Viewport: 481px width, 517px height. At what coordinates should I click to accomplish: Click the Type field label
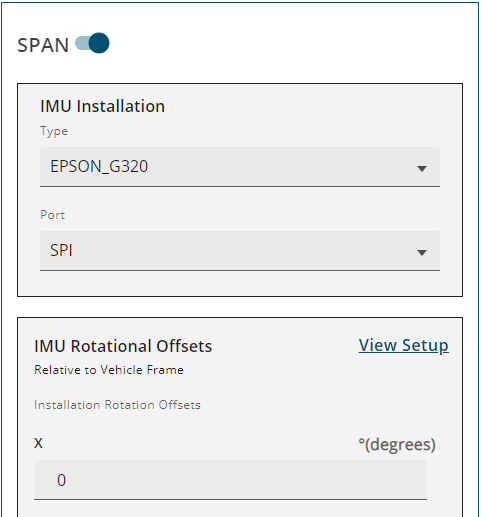coord(54,131)
